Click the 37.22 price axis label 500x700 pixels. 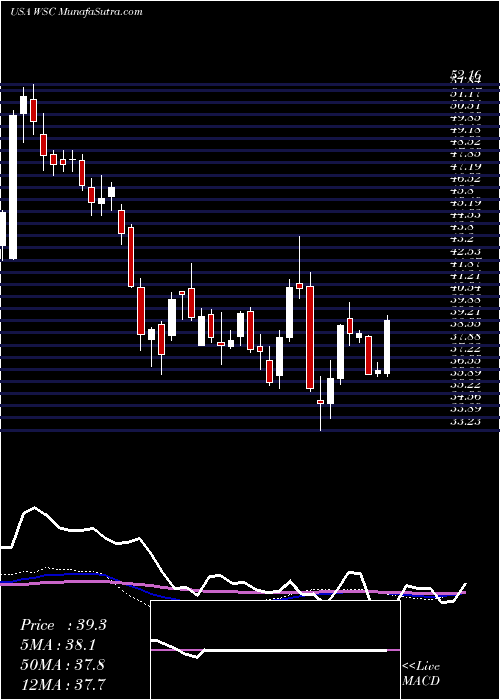pyautogui.click(x=466, y=348)
